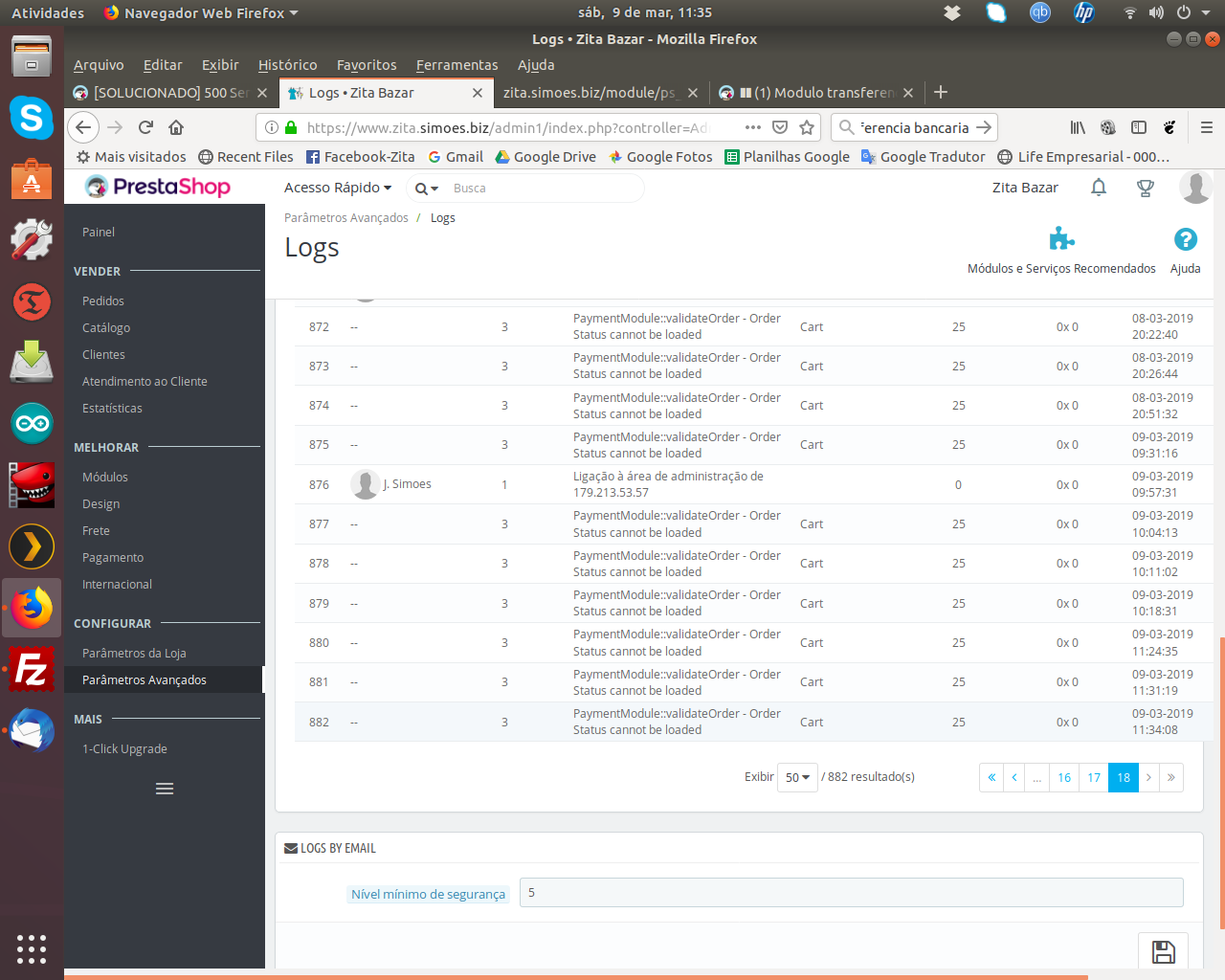Viewport: 1225px width, 980px height.
Task: Open Módulos e Serviços Recomendados puzzle icon
Action: coord(1061,238)
